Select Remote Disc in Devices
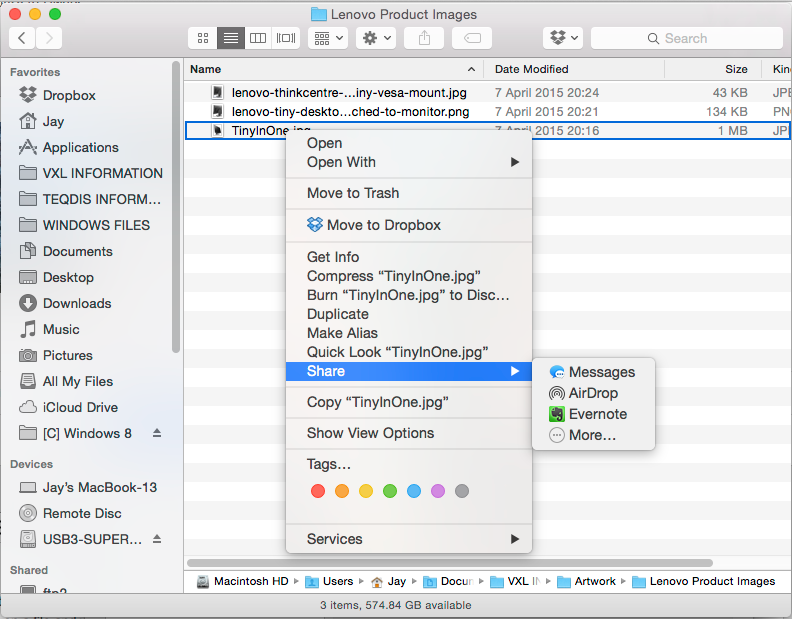This screenshot has height=619, width=792. click(x=82, y=513)
